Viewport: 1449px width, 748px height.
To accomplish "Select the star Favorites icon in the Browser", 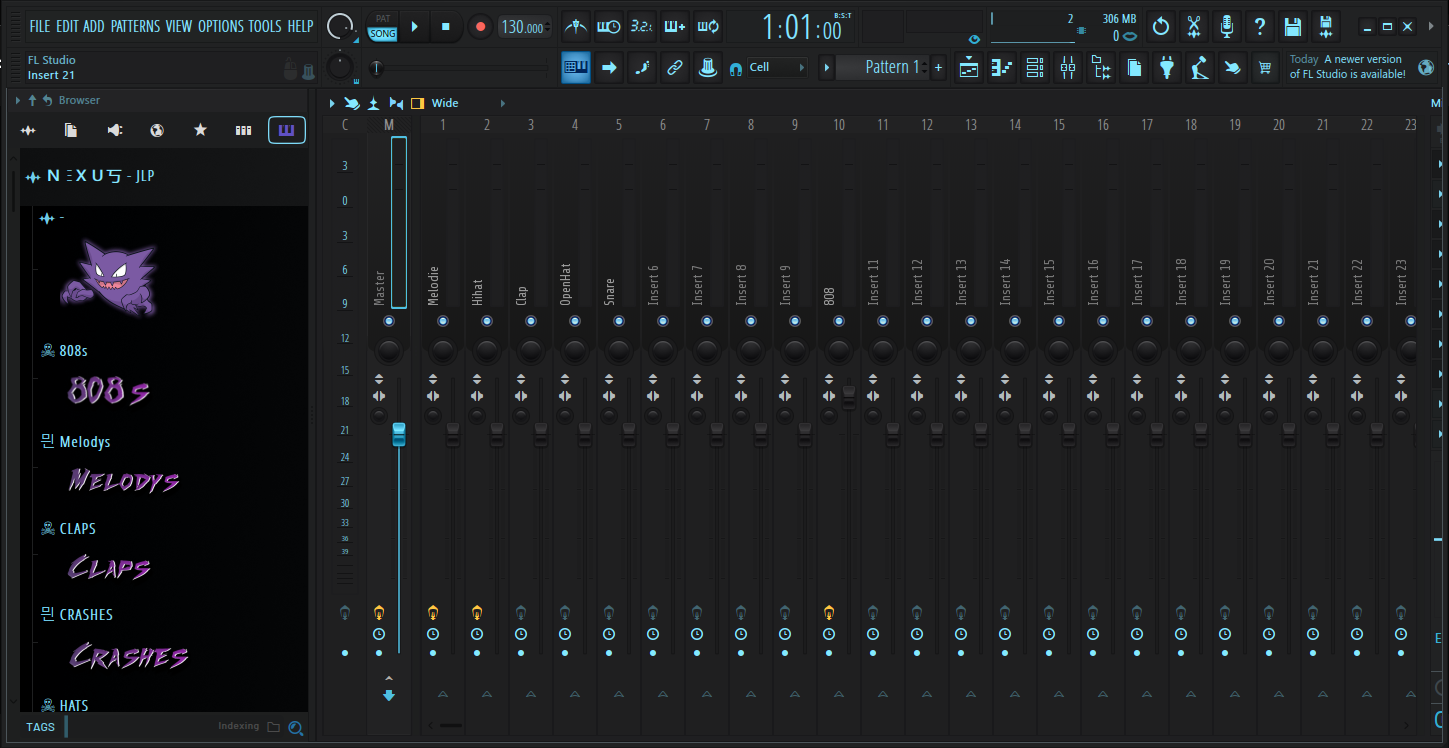I will tap(200, 130).
